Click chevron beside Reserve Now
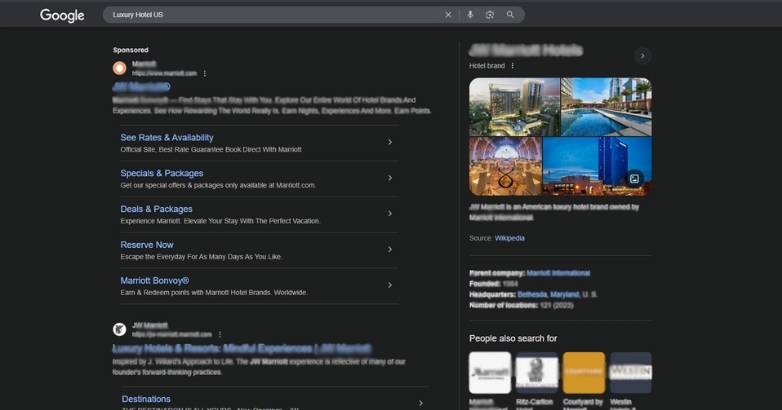 [390, 249]
